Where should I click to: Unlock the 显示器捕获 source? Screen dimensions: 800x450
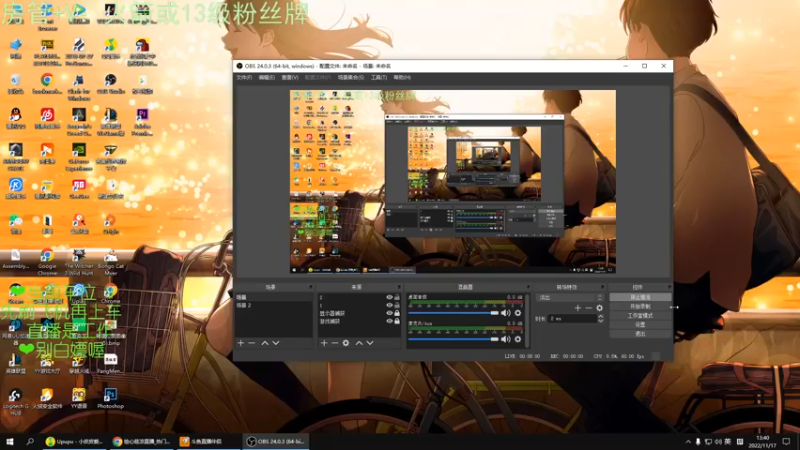(397, 313)
